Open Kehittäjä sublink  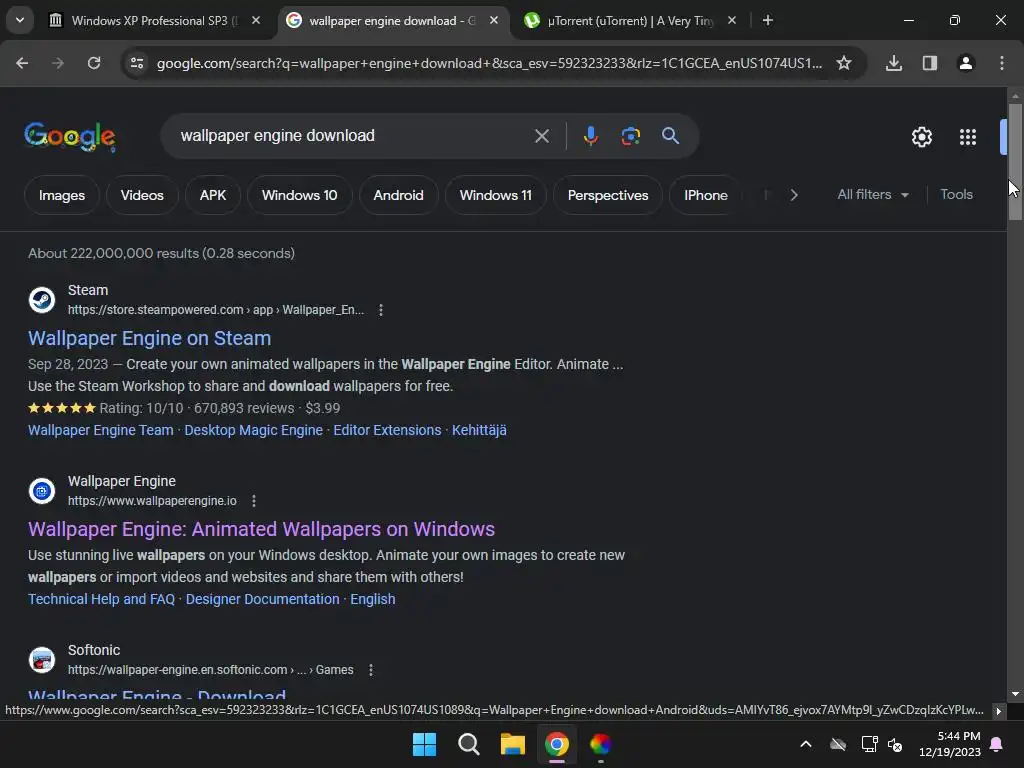point(479,430)
